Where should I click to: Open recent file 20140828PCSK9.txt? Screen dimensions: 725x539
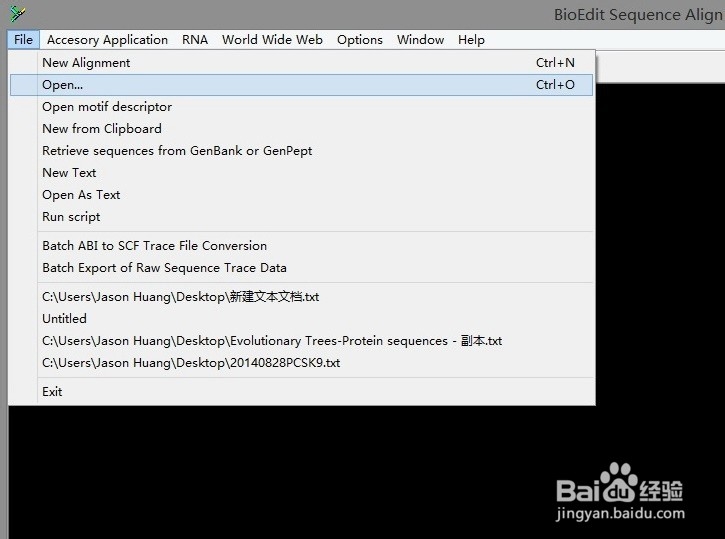click(301, 363)
